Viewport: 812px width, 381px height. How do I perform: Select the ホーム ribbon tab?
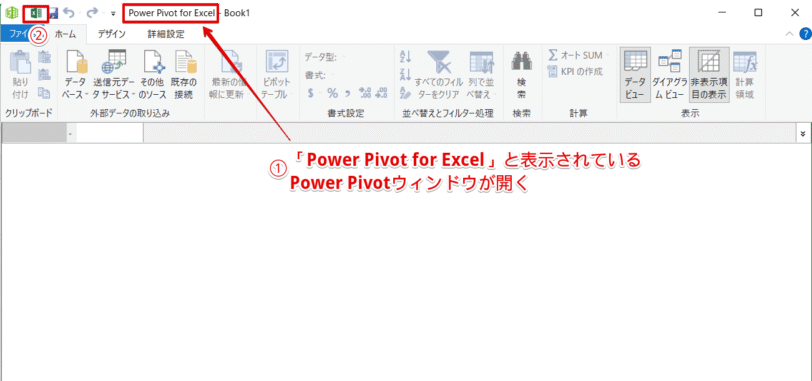pyautogui.click(x=66, y=35)
